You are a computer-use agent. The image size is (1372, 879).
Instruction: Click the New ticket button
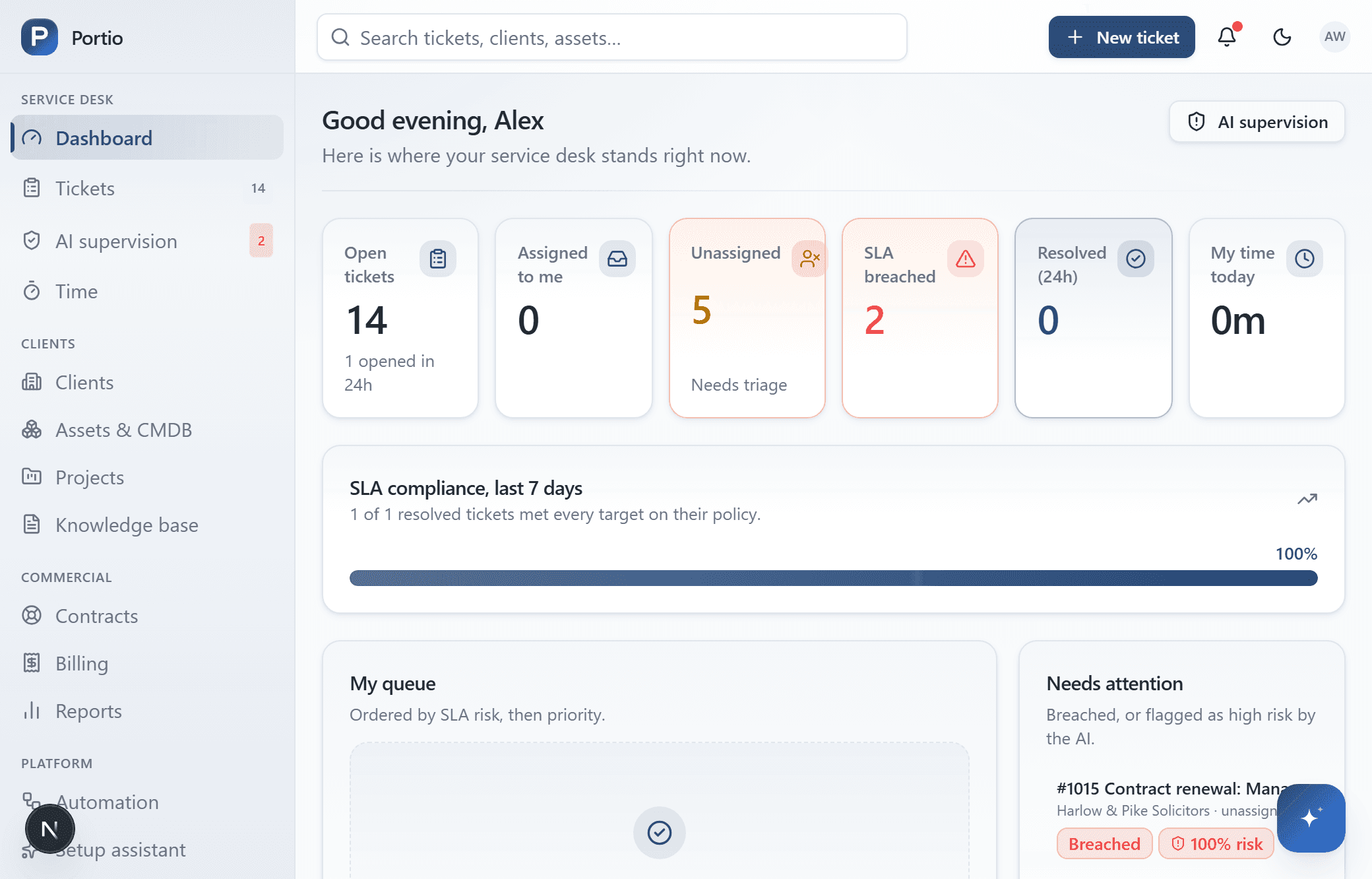[1121, 37]
